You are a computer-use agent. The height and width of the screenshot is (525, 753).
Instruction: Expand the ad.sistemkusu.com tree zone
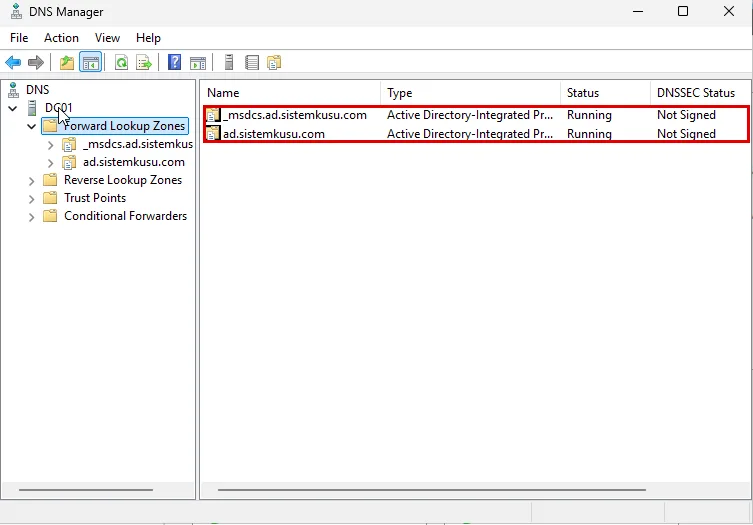click(x=50, y=163)
